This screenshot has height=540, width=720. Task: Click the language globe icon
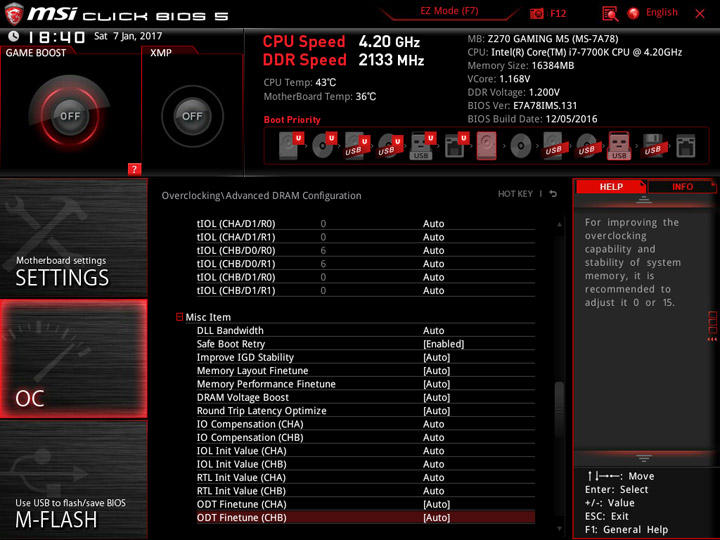[x=634, y=13]
